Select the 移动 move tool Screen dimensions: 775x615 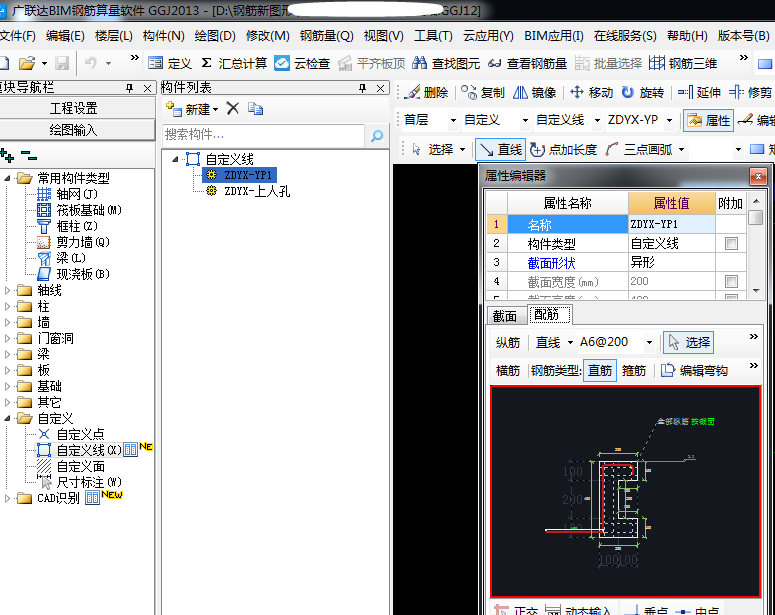point(591,92)
